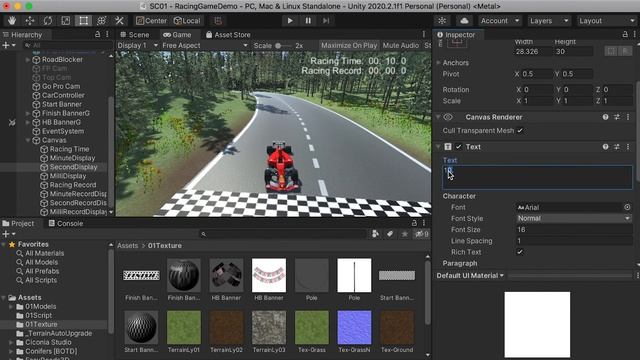Toggle Cull Transparent Mesh checkbox
This screenshot has width=640, height=360.
520,131
